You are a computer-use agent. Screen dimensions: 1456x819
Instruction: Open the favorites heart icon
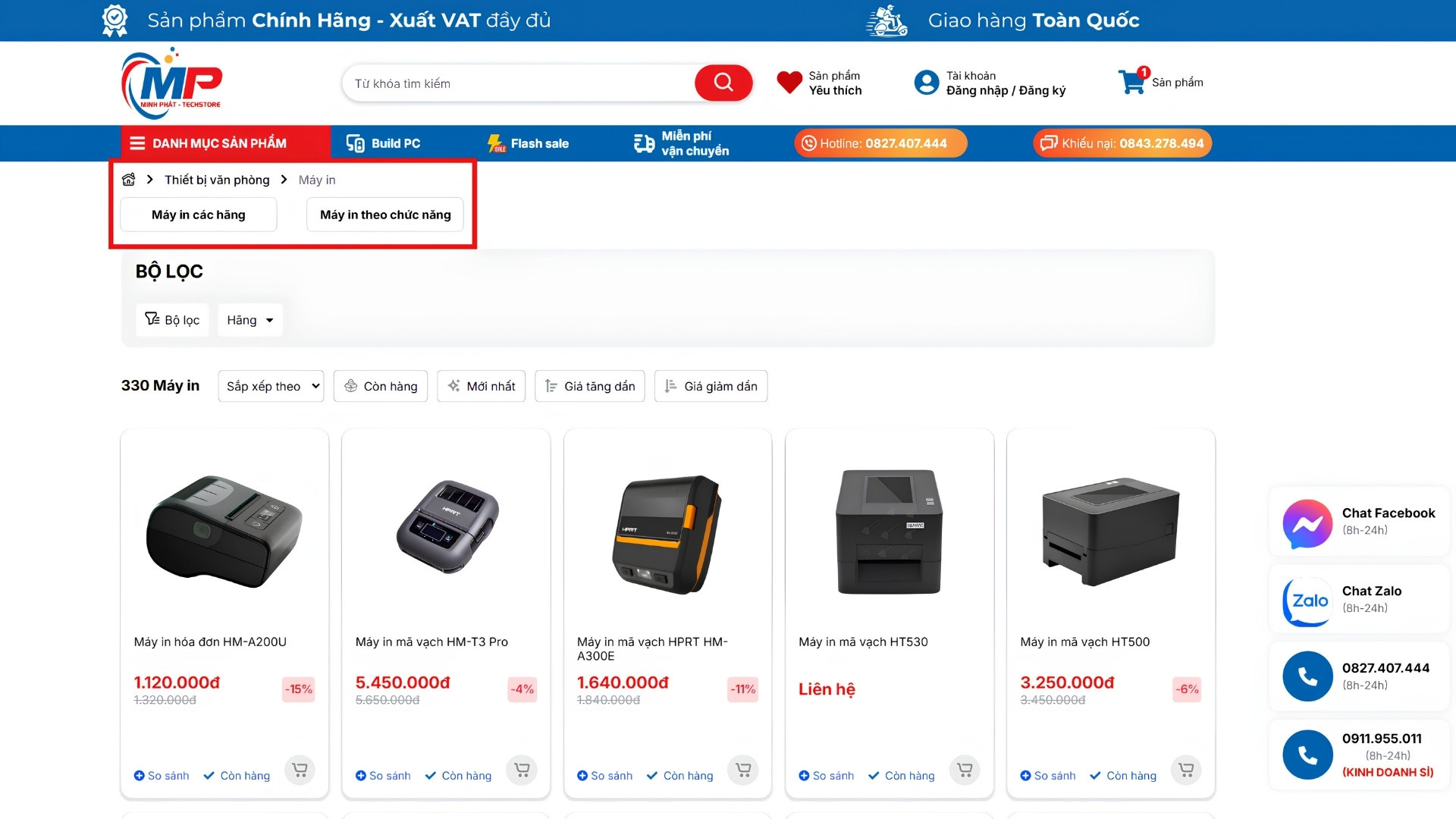(x=789, y=83)
